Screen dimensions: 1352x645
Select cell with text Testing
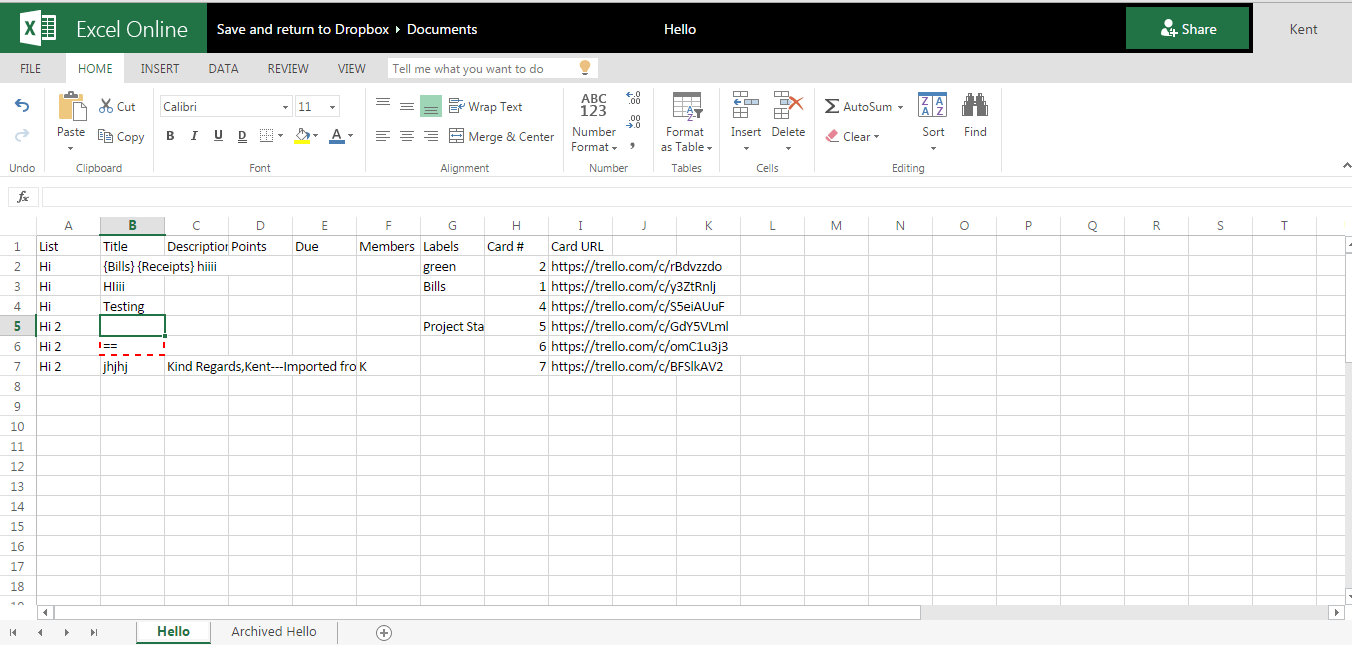coord(132,306)
